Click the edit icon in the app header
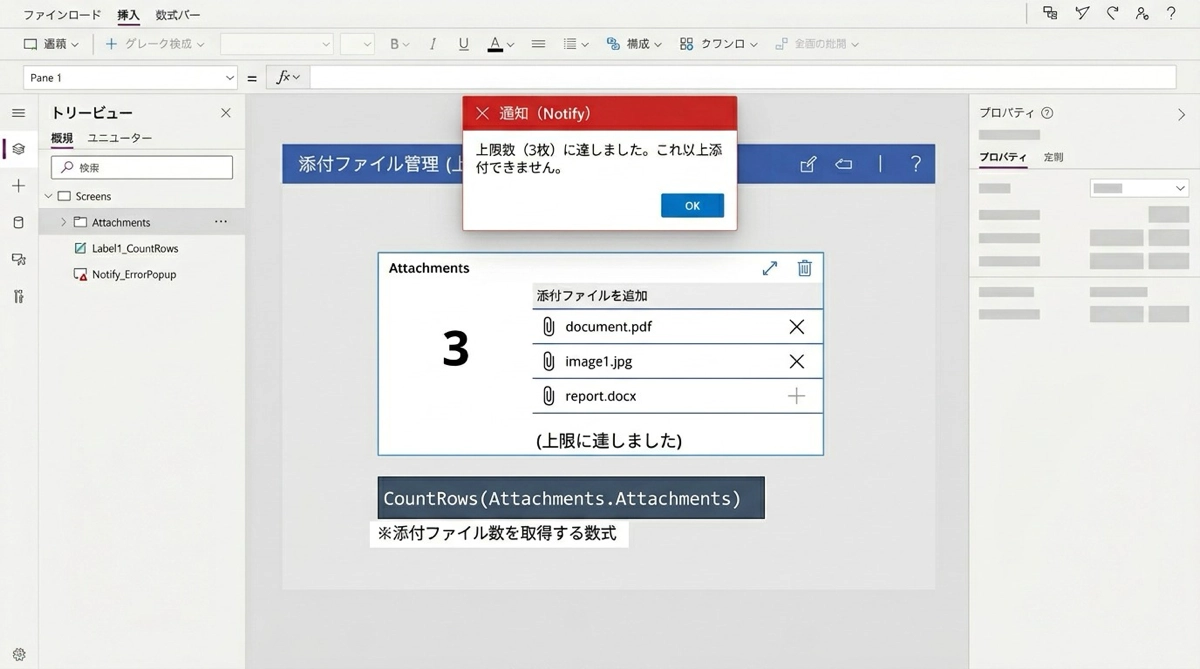The height and width of the screenshot is (669, 1200). pyautogui.click(x=808, y=164)
